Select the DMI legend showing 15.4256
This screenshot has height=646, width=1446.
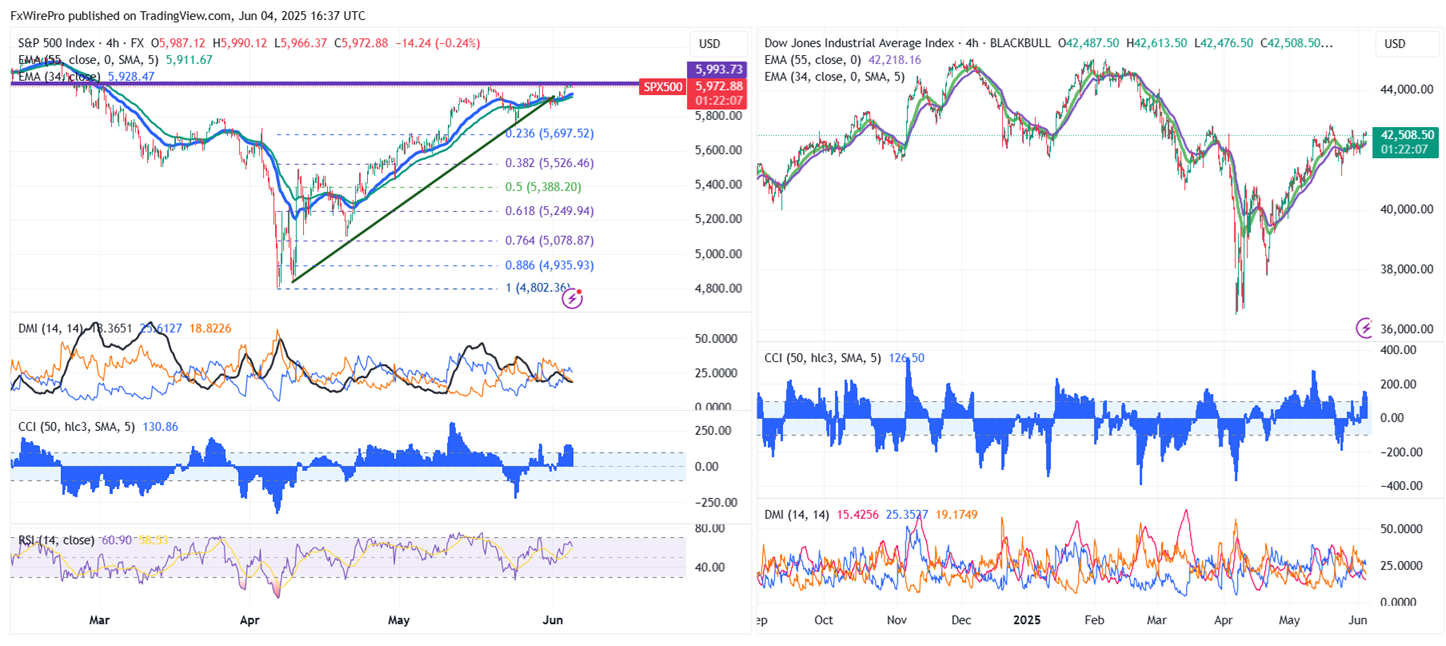click(x=871, y=515)
